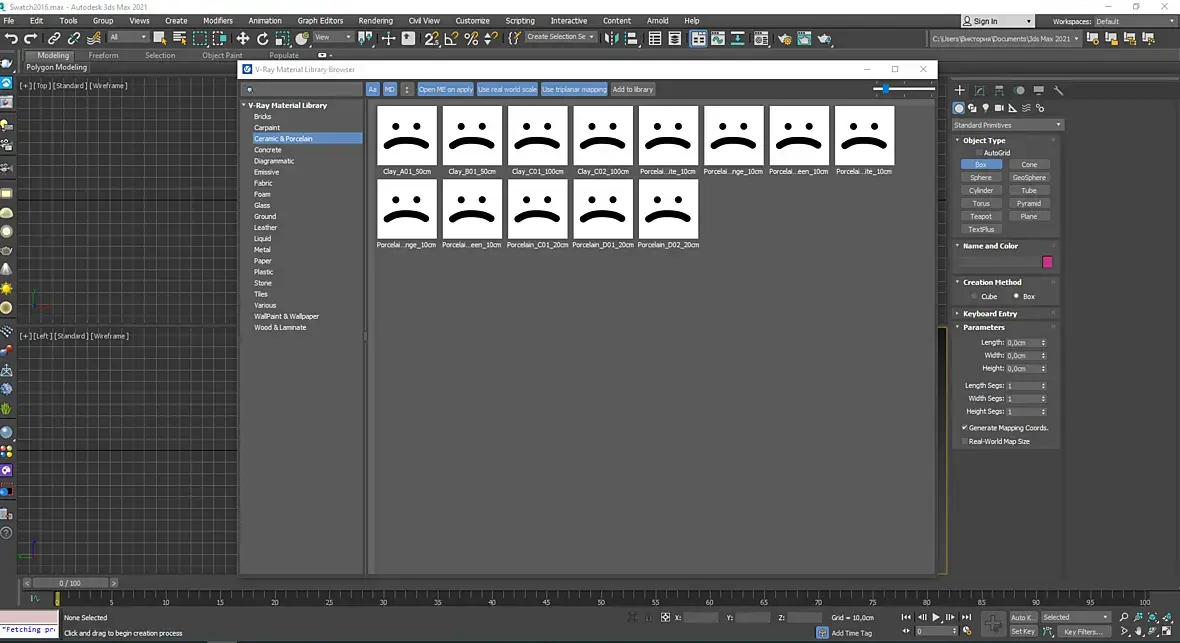Click the Teapot primitive button

coord(981,216)
